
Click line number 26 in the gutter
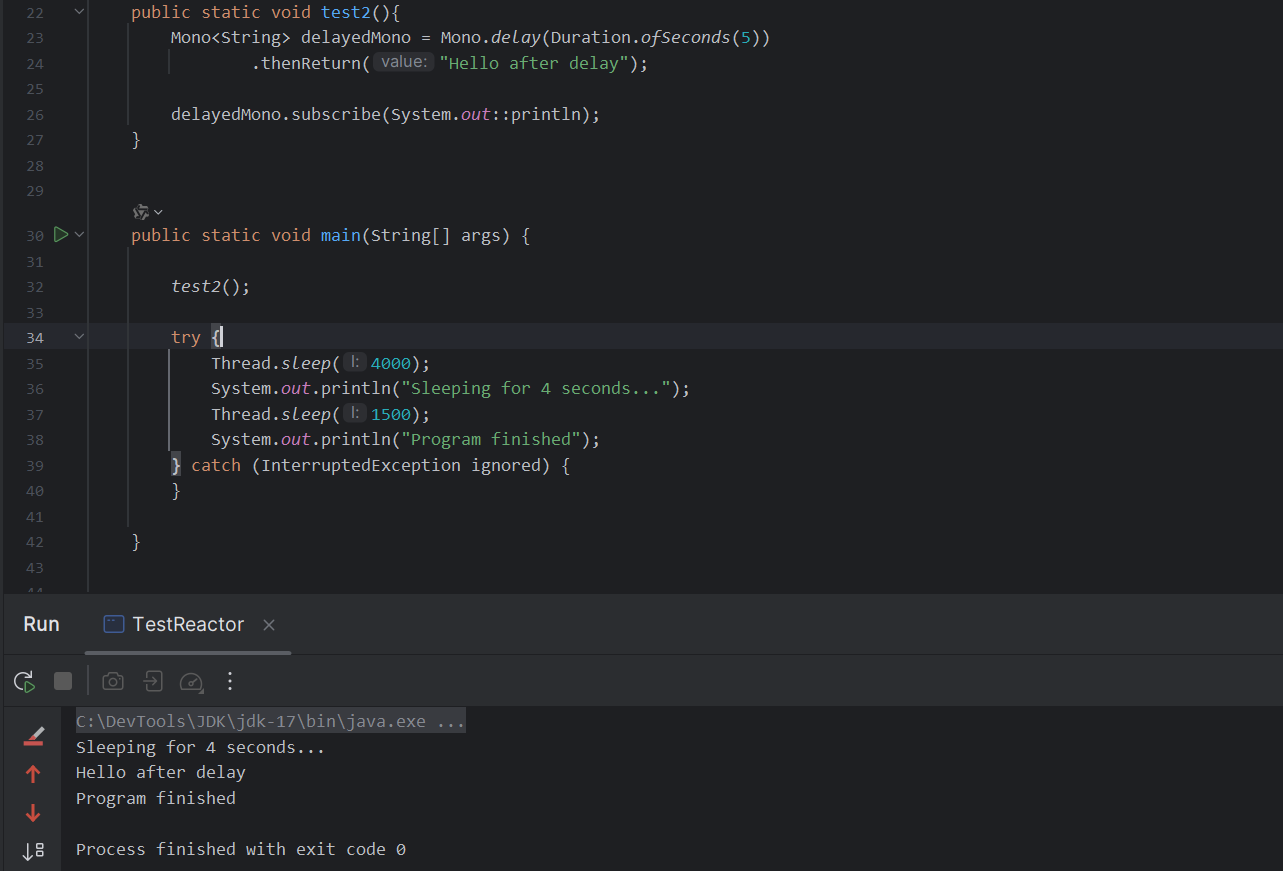[x=35, y=114]
